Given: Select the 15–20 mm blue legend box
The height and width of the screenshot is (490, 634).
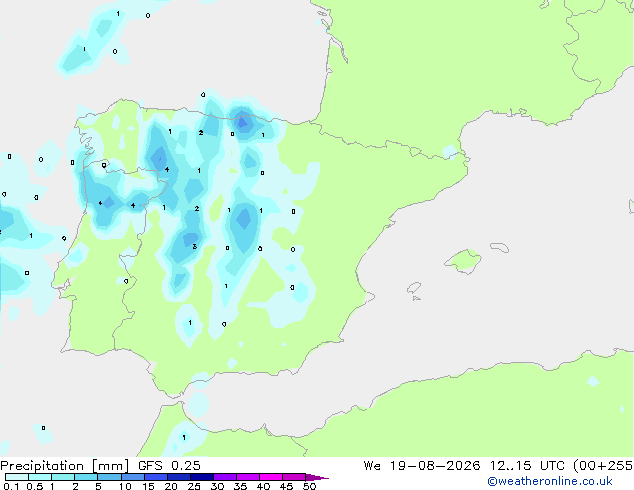Looking at the screenshot, I should point(156,477).
